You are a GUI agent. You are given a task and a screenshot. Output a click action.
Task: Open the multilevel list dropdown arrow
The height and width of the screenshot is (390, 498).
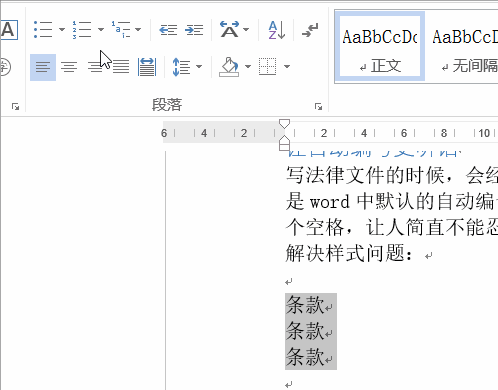[138, 30]
